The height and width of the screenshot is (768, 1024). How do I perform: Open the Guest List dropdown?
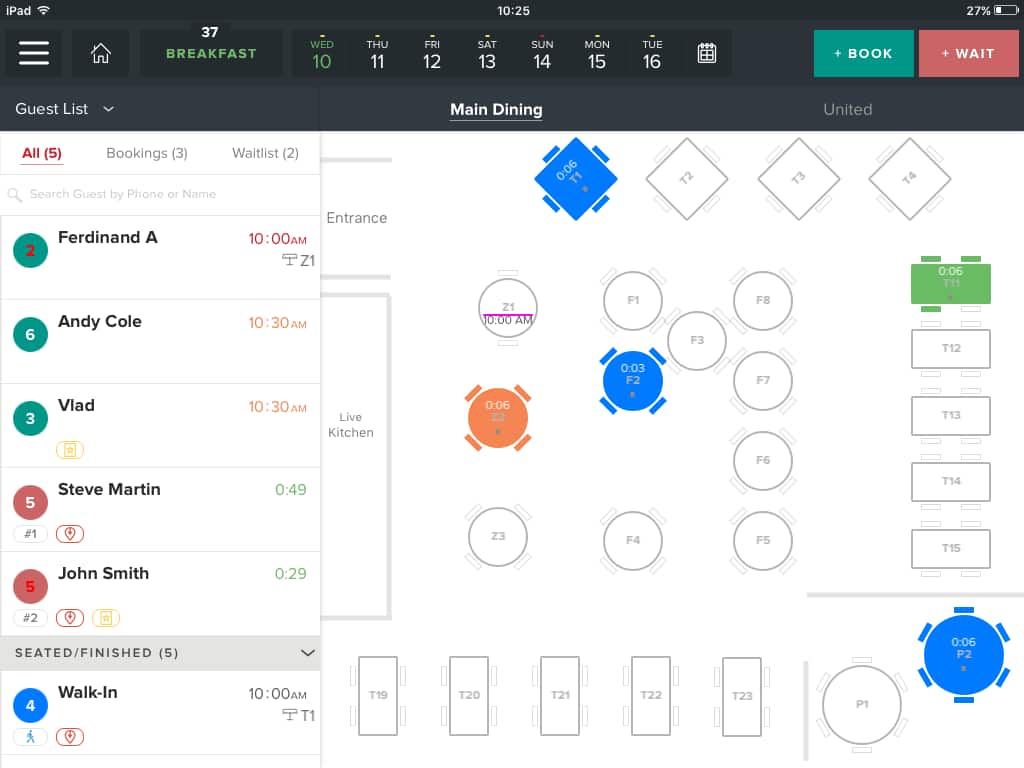point(65,109)
